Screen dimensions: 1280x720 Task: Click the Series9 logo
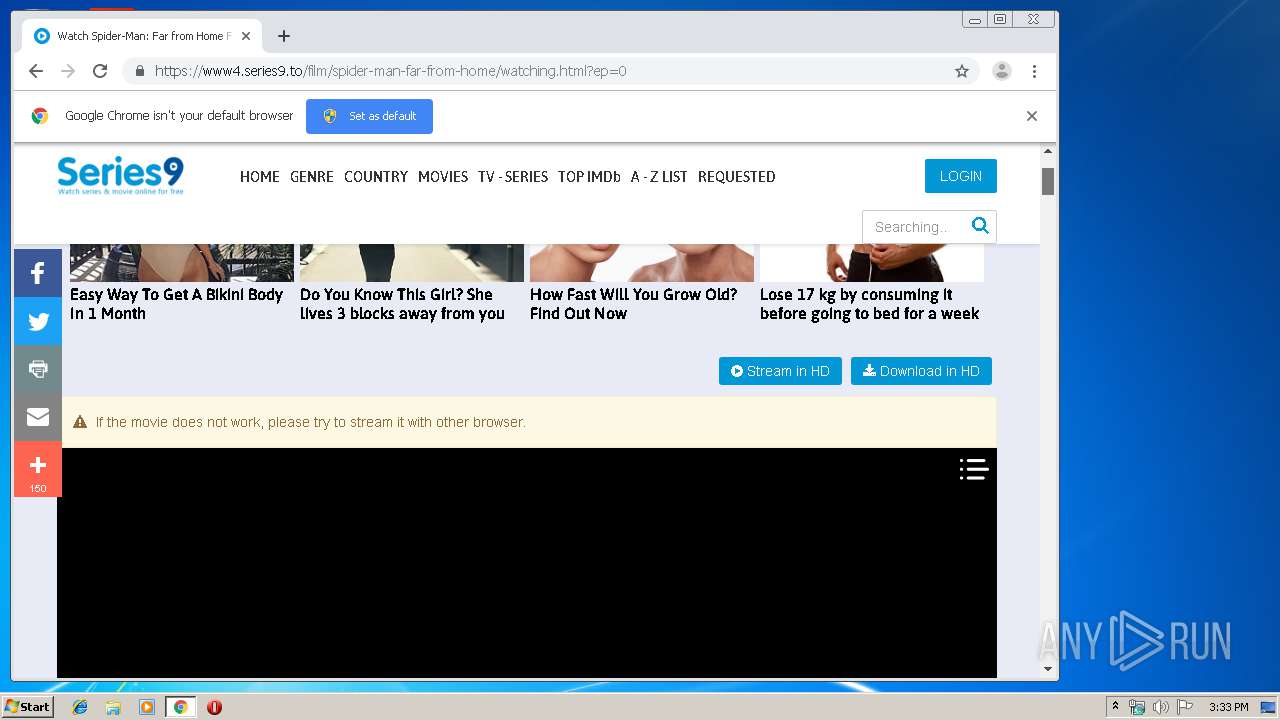coord(120,175)
